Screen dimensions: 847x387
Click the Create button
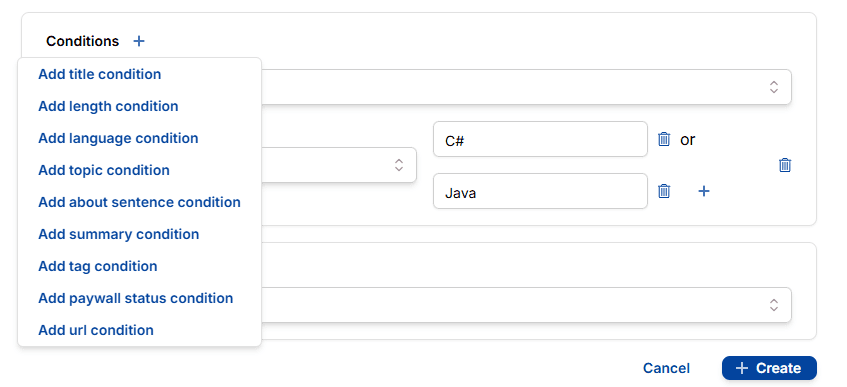769,368
